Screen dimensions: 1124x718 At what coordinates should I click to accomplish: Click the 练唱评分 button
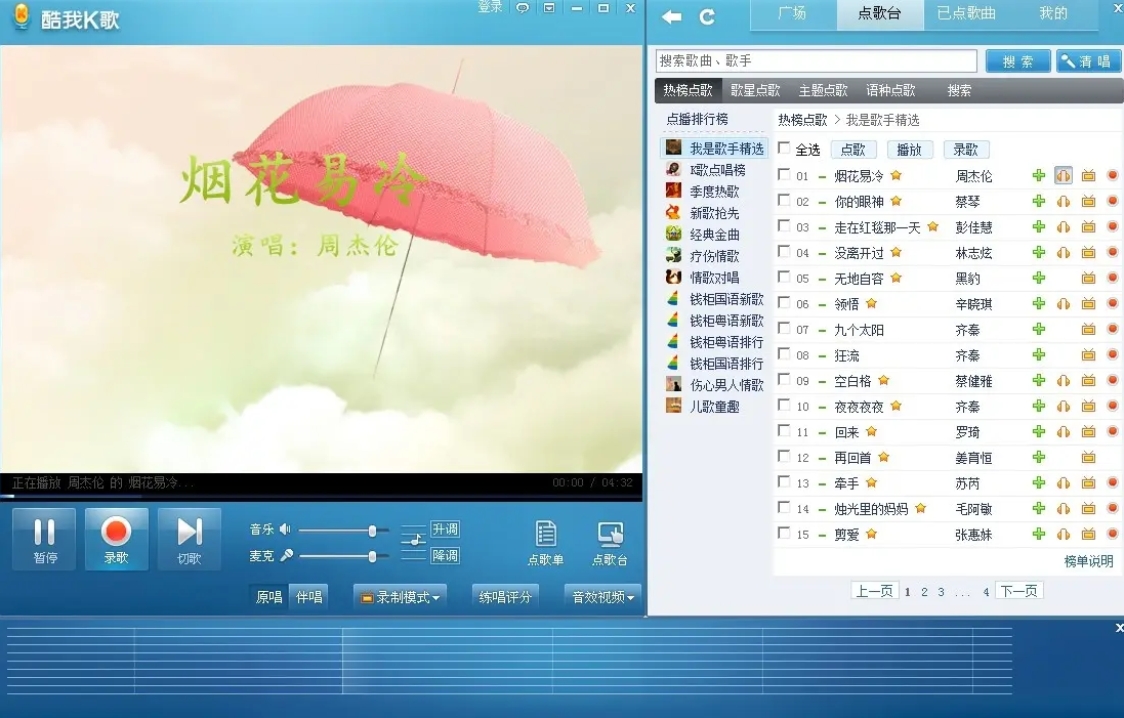(x=505, y=597)
